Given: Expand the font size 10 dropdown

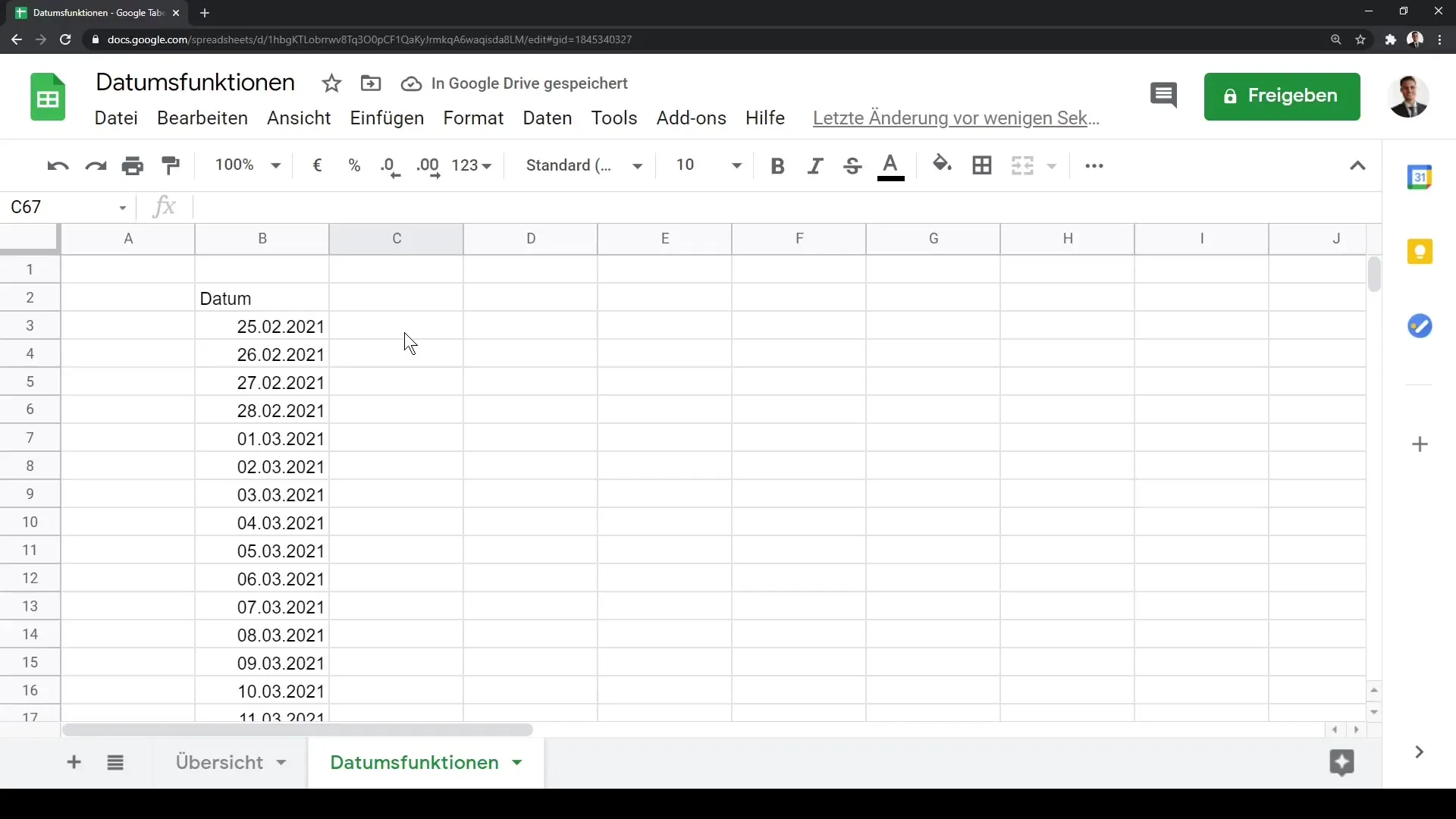Looking at the screenshot, I should click(x=736, y=165).
